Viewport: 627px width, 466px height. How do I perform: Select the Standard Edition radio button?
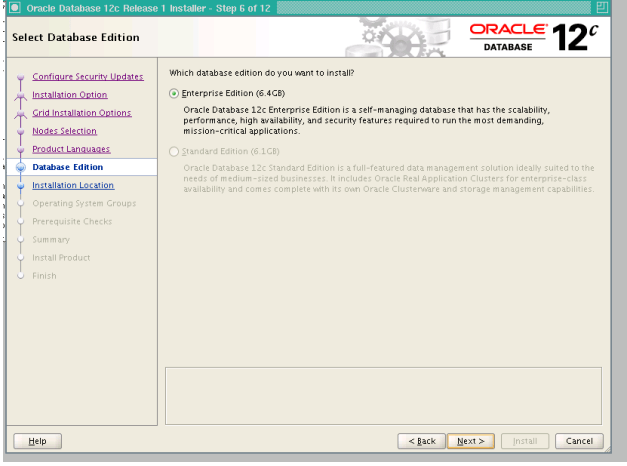tap(174, 152)
